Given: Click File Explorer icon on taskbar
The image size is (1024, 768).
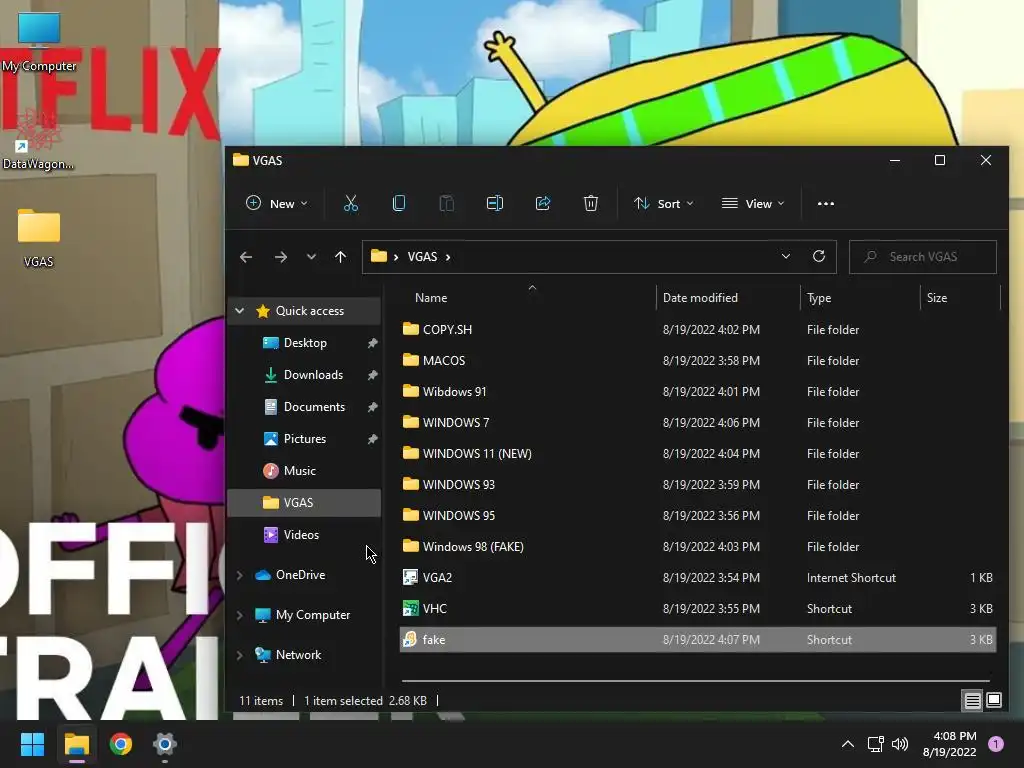Looking at the screenshot, I should pyautogui.click(x=77, y=744).
